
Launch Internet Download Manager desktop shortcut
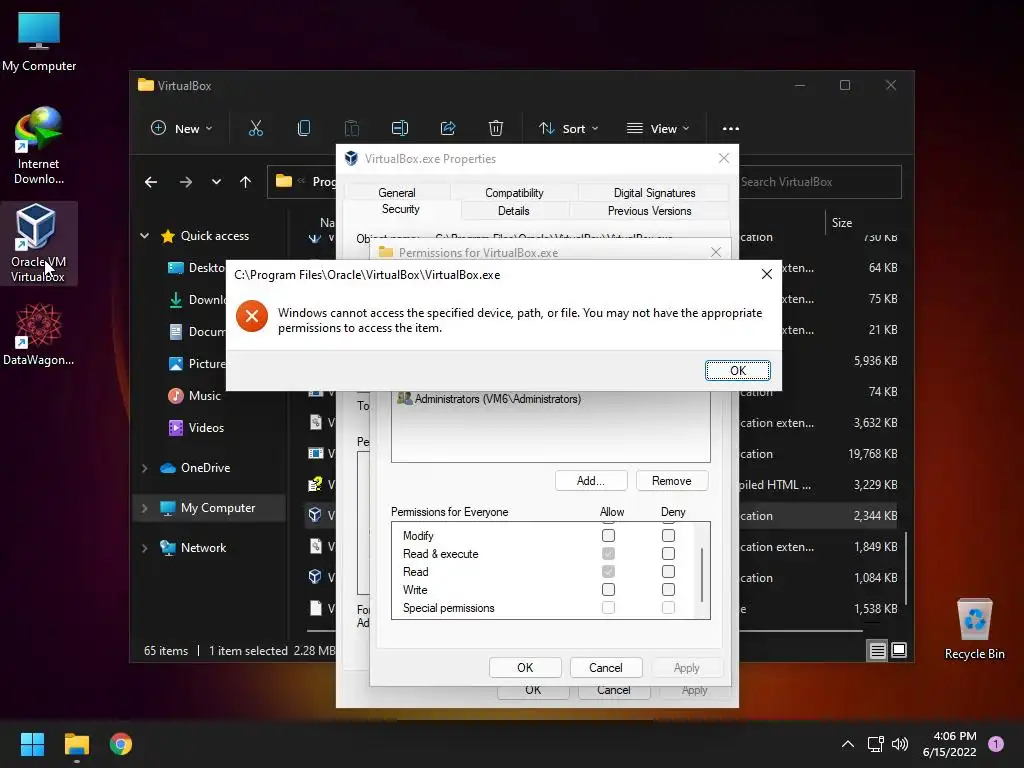(x=39, y=146)
